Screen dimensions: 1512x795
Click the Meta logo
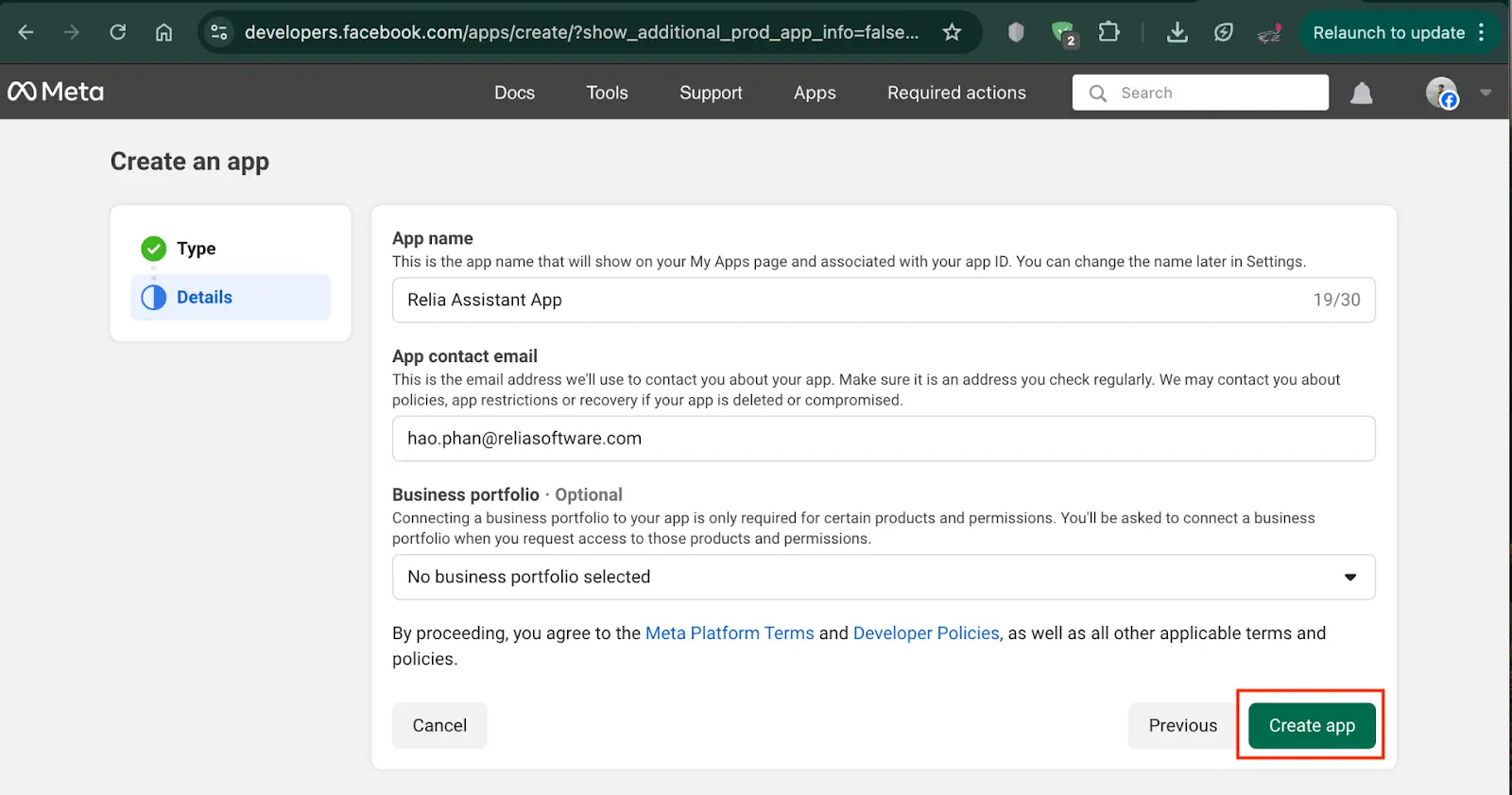tap(56, 92)
